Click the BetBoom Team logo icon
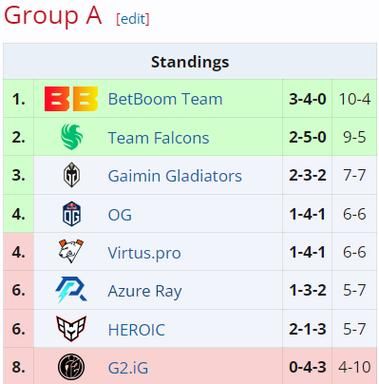 click(x=71, y=99)
